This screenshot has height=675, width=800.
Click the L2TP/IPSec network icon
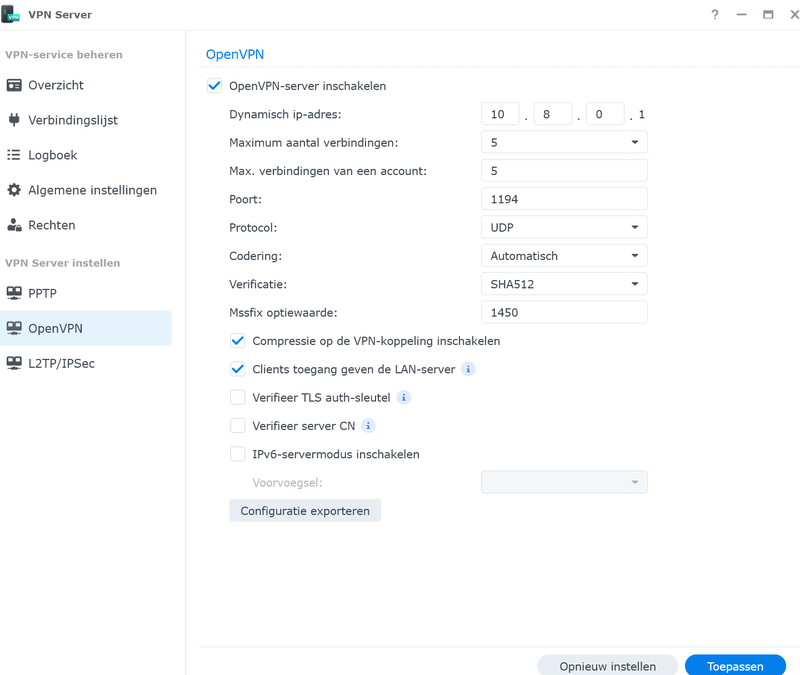pos(14,363)
